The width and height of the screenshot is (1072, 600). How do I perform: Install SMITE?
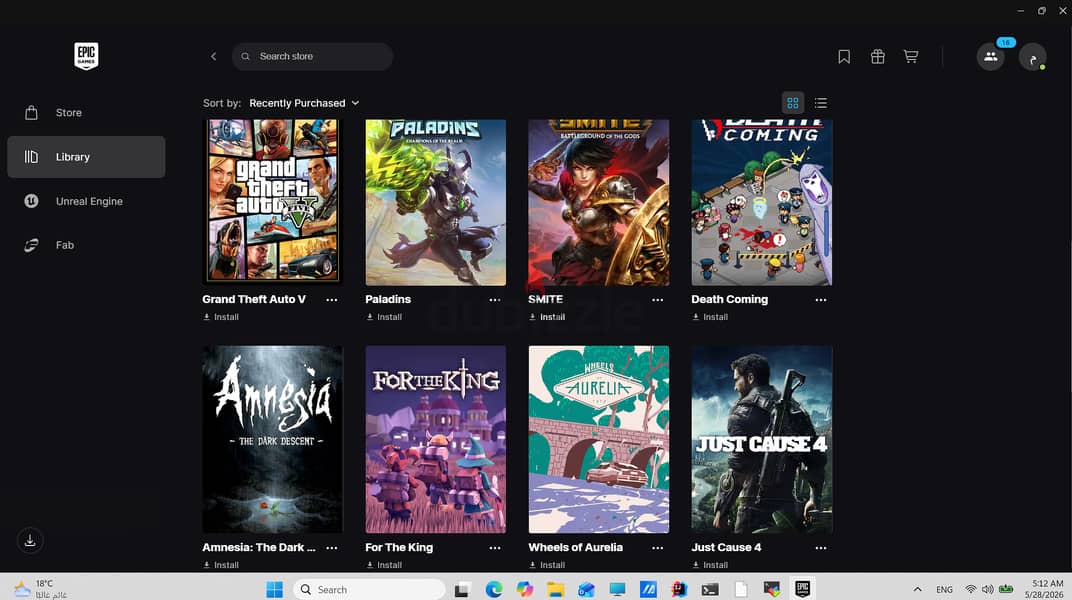tap(547, 317)
